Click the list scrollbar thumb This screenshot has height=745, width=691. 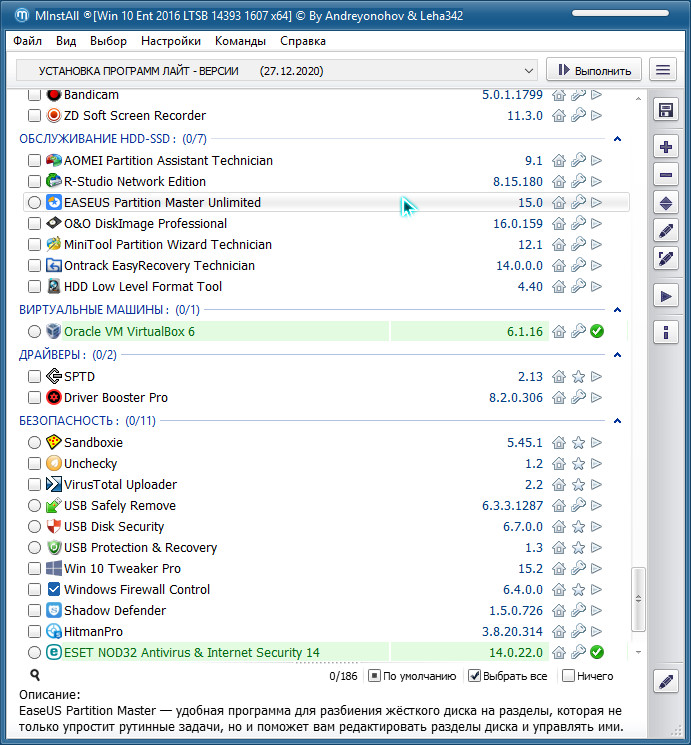[639, 599]
